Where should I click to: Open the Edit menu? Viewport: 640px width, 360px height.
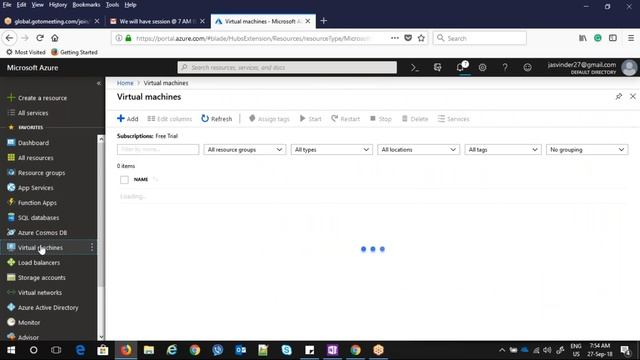(21, 5)
